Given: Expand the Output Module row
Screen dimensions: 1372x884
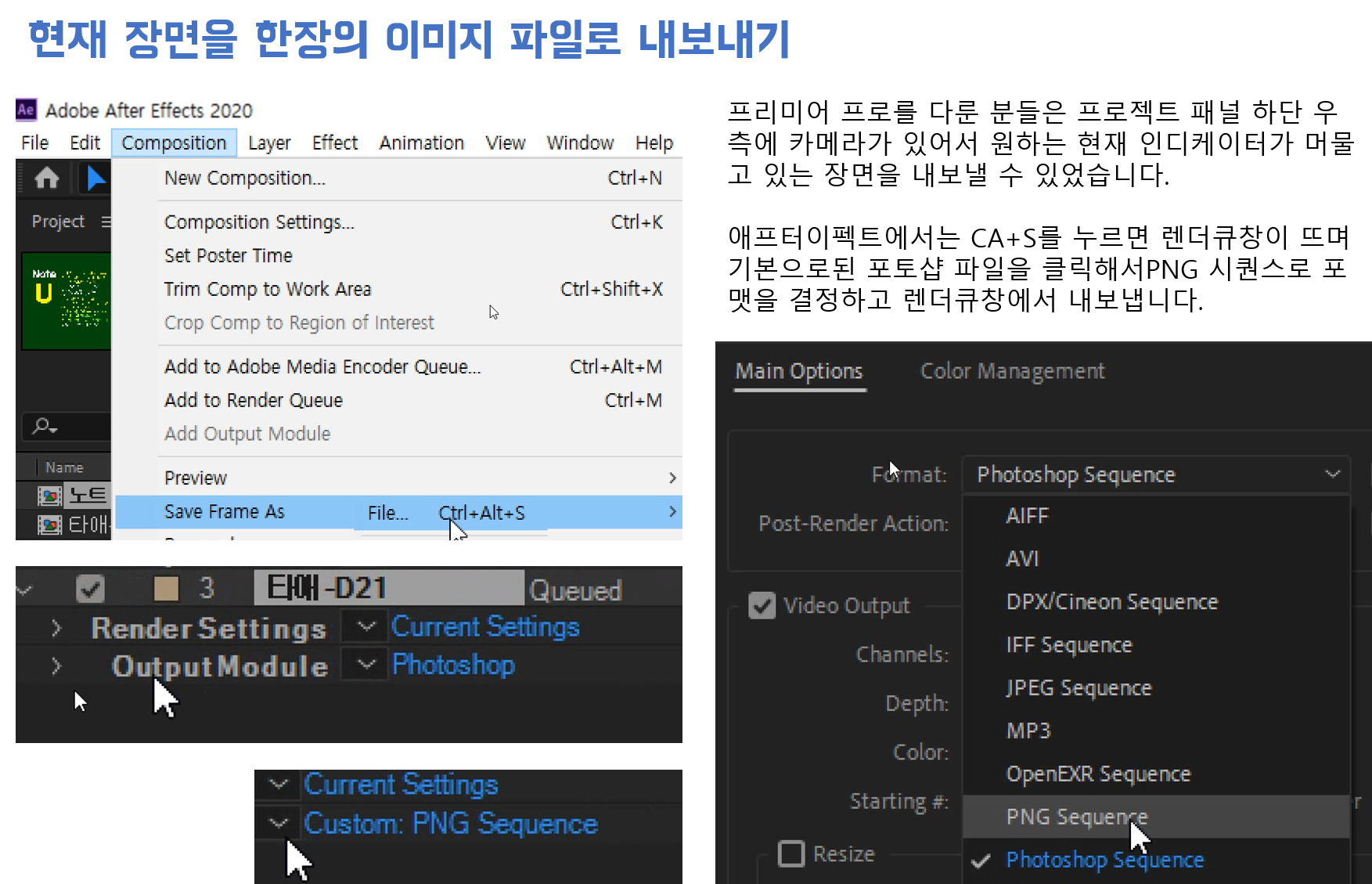Looking at the screenshot, I should tap(56, 666).
